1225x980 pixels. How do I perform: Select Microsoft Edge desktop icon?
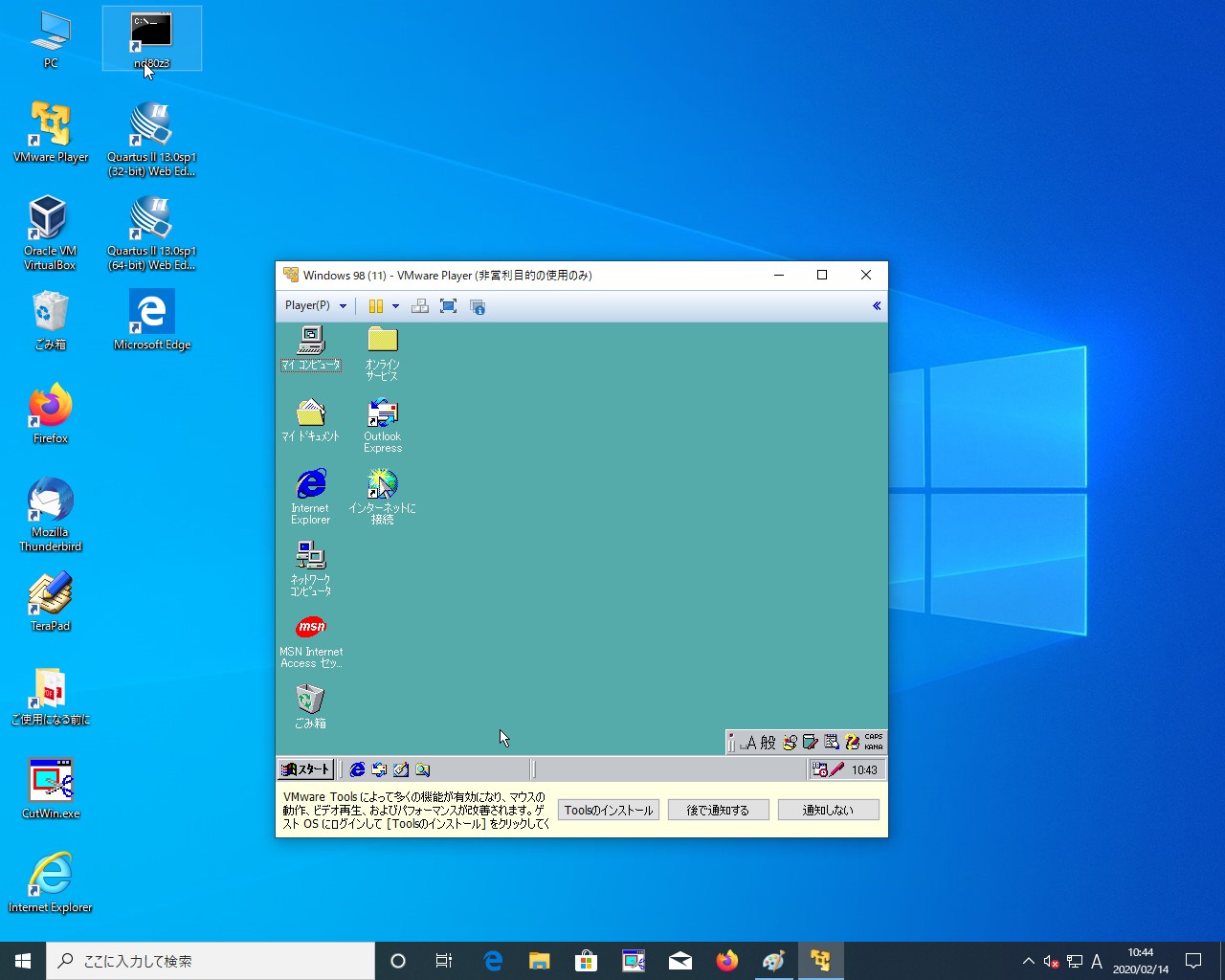pyautogui.click(x=152, y=320)
